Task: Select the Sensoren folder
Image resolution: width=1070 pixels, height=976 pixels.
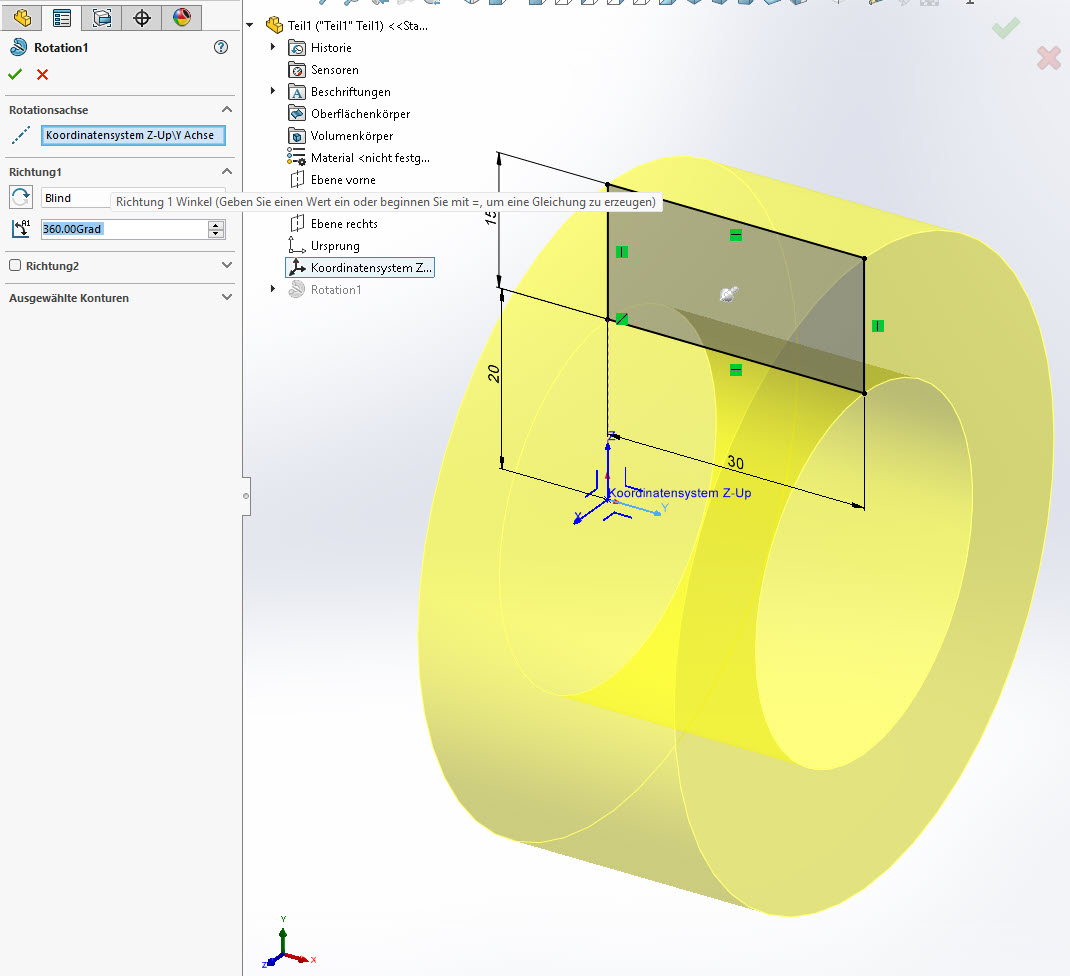Action: 323,70
